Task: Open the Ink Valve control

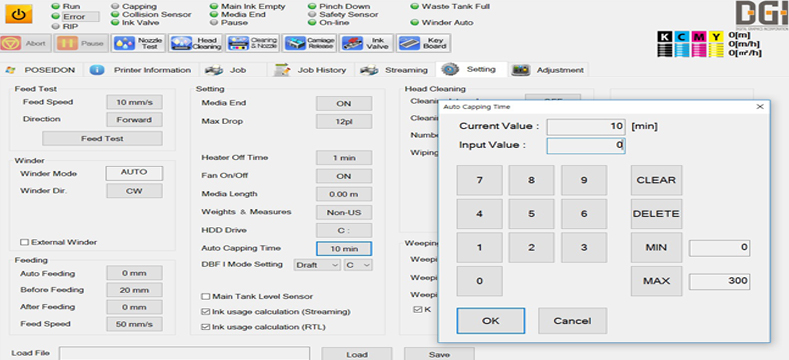Action: click(366, 43)
